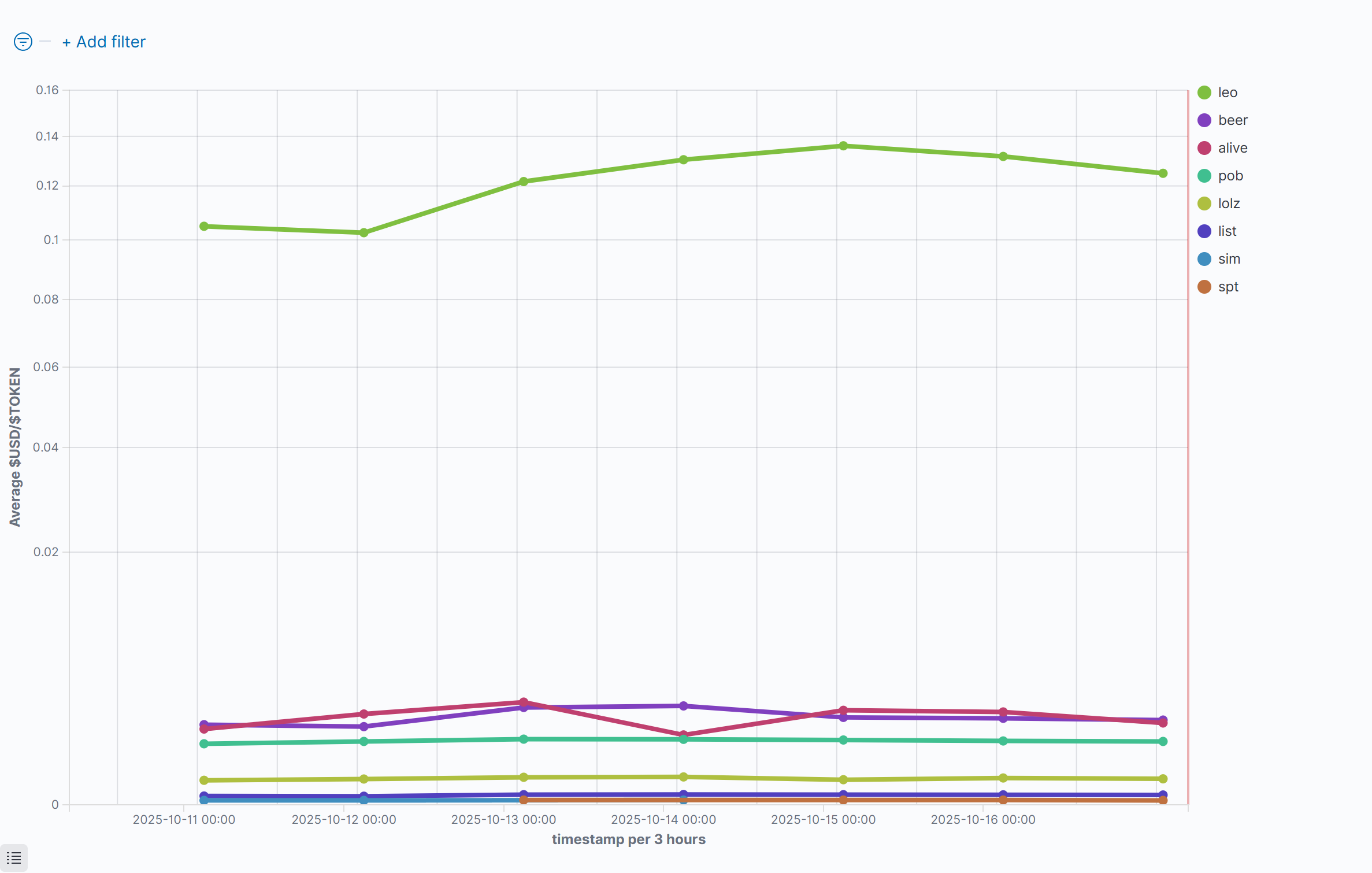The width and height of the screenshot is (1372, 873).
Task: Click the Add filter link
Action: 104,42
